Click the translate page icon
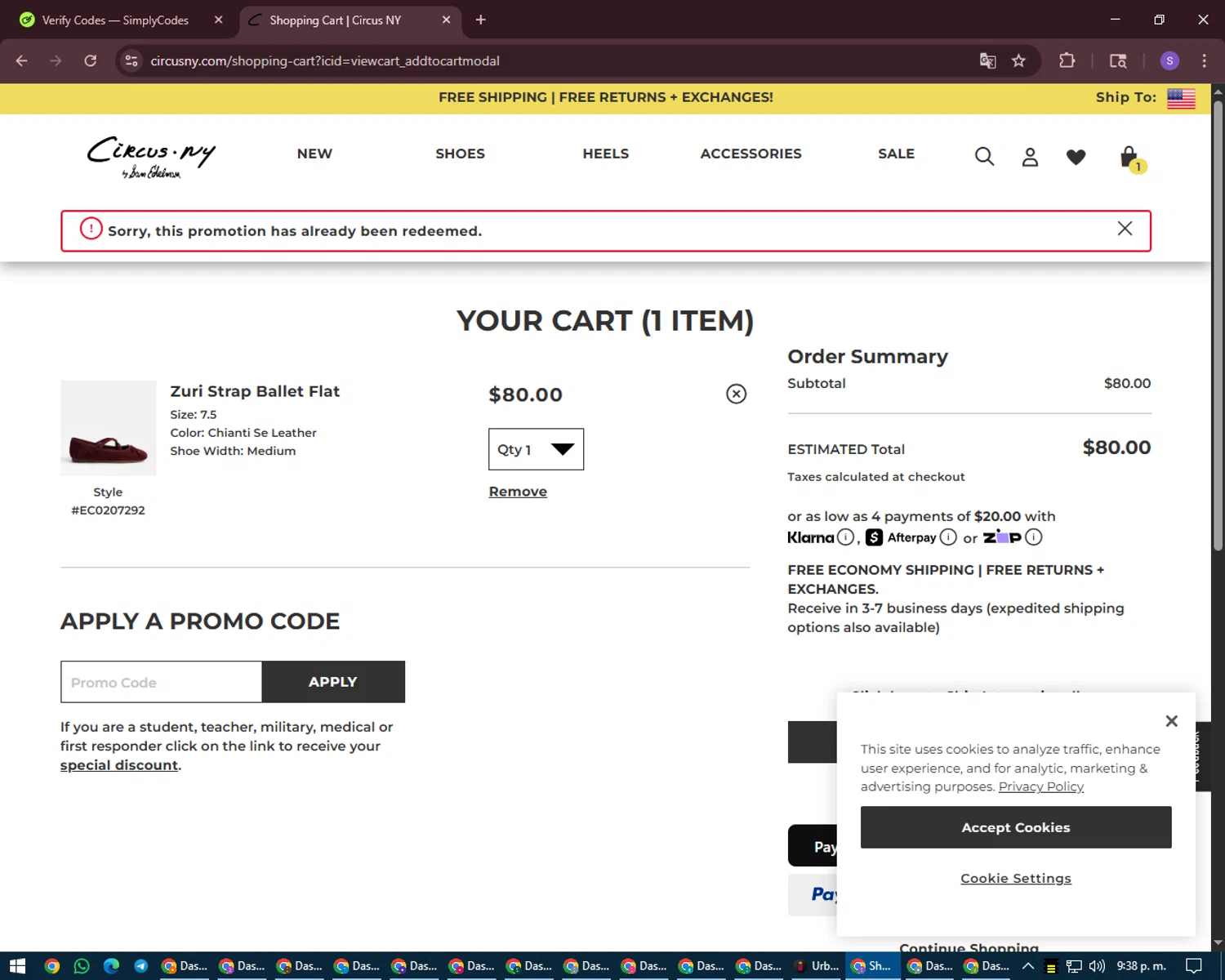This screenshot has width=1225, height=980. click(987, 60)
